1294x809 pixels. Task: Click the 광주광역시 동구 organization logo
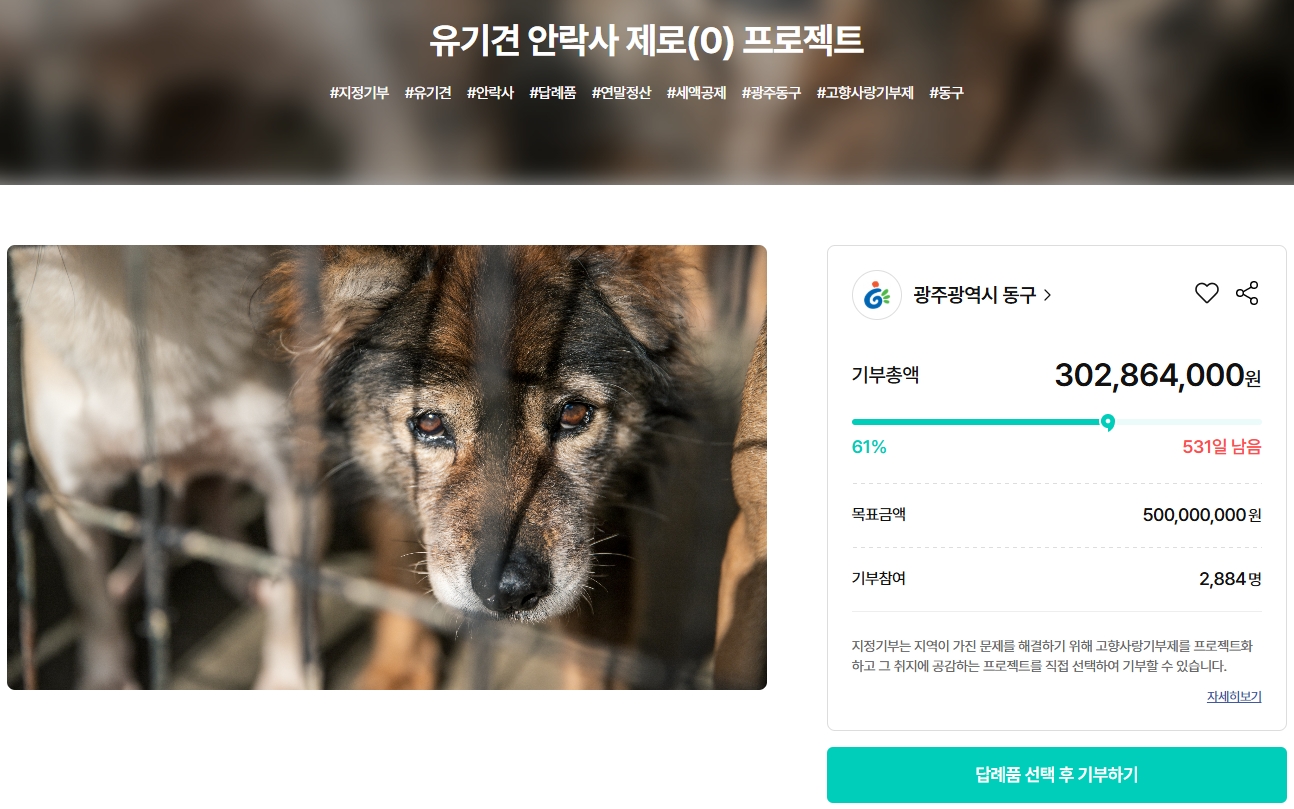click(x=877, y=294)
